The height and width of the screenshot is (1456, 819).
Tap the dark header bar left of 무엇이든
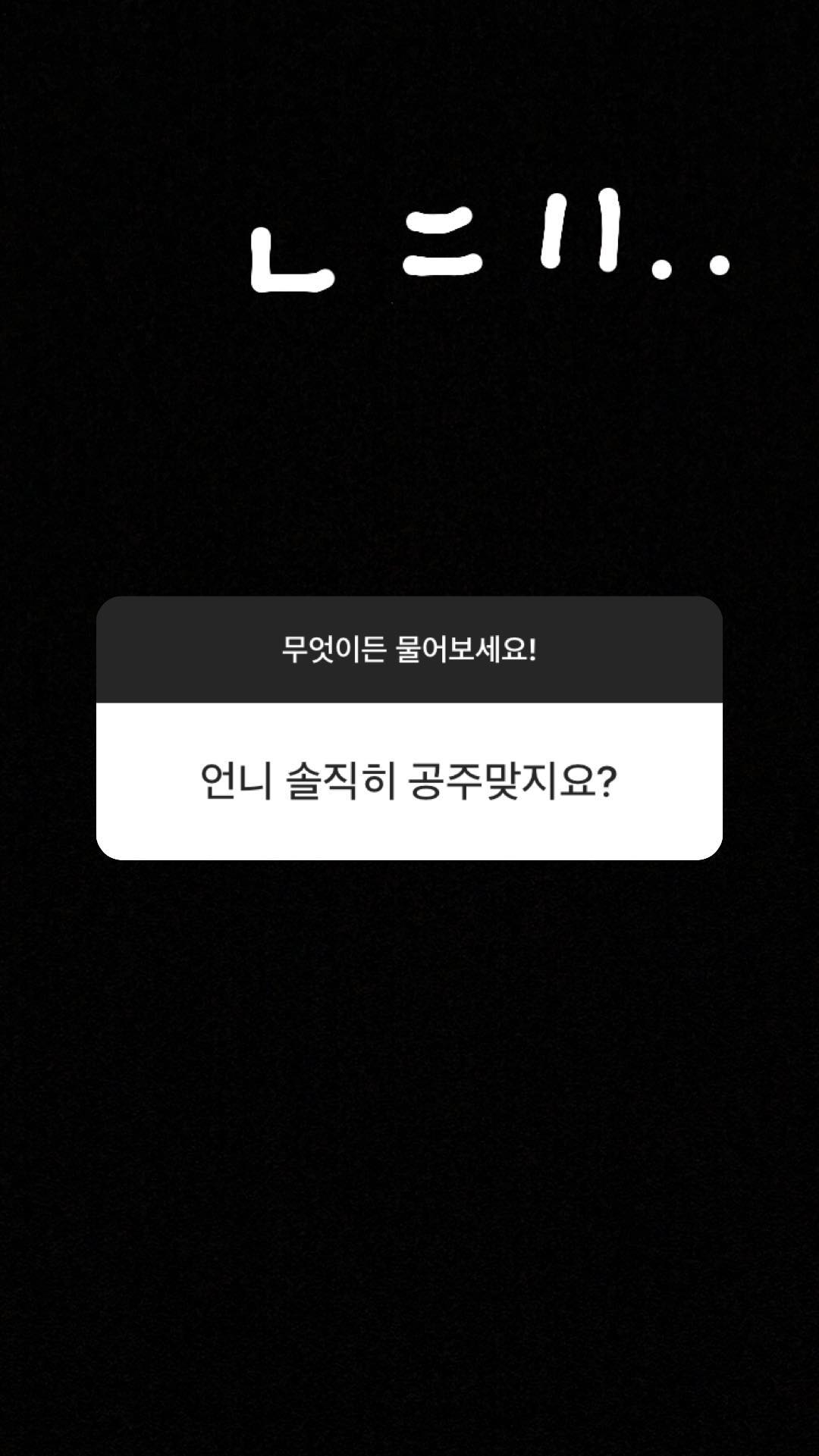pos(189,650)
